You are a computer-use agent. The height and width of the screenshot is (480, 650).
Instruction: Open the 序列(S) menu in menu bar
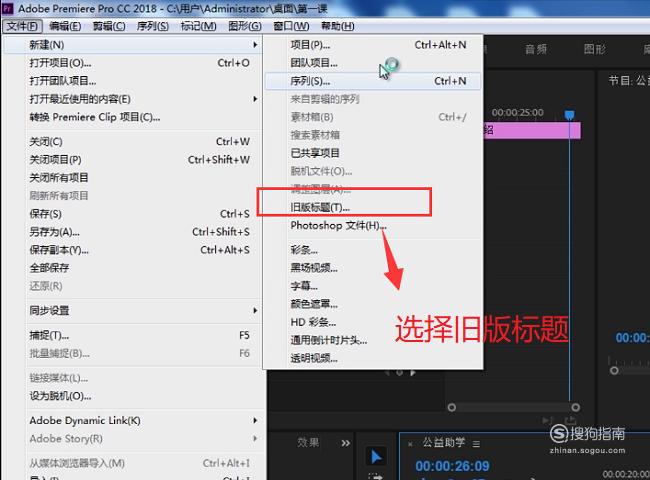pos(153,26)
